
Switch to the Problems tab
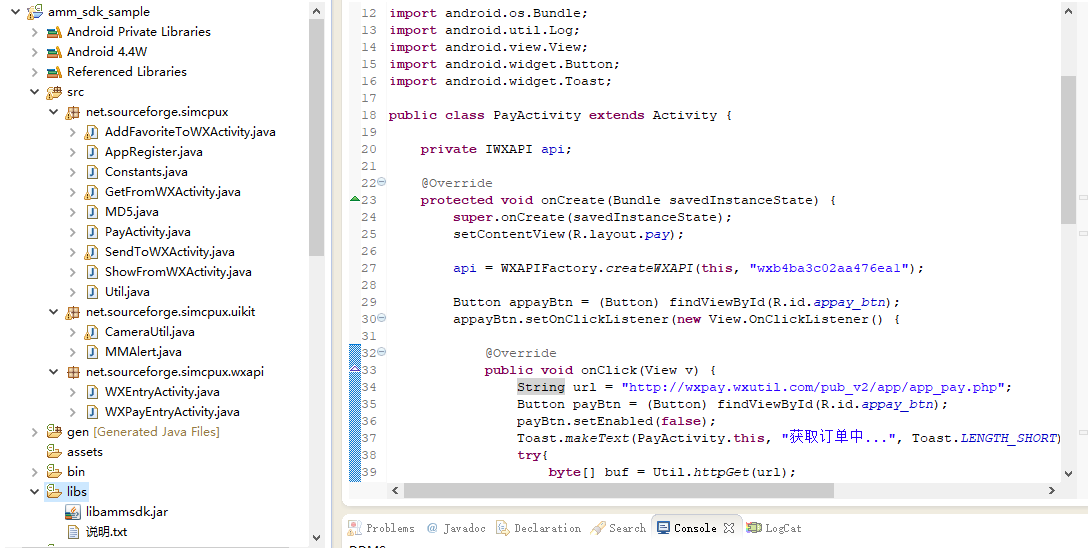382,528
